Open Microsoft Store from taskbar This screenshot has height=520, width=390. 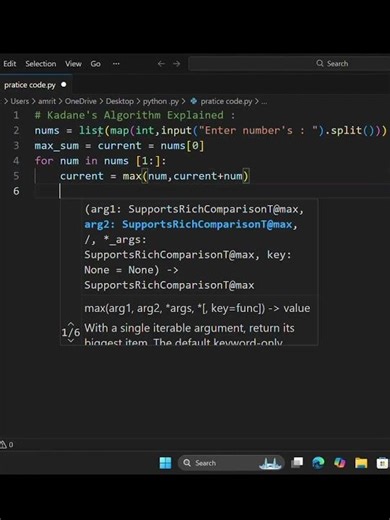382,463
